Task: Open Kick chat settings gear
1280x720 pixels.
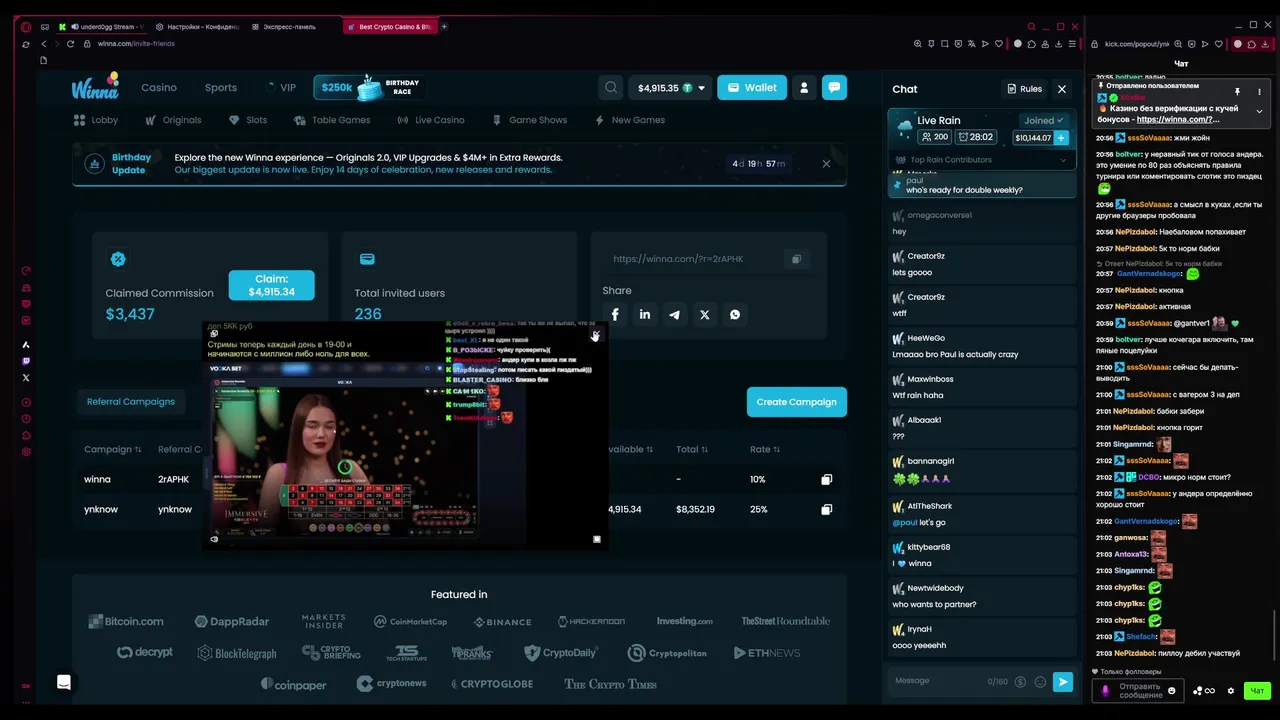Action: 1231,691
